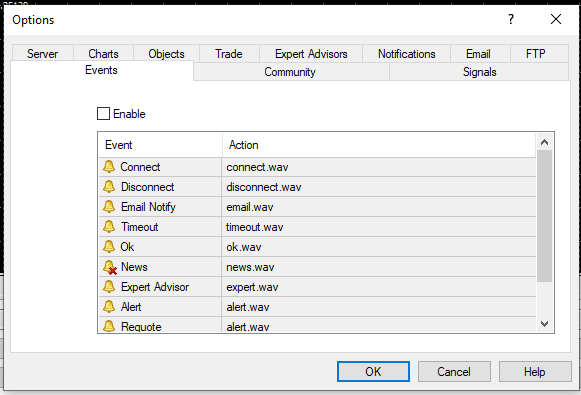Click the Requote row bell icon

click(109, 326)
